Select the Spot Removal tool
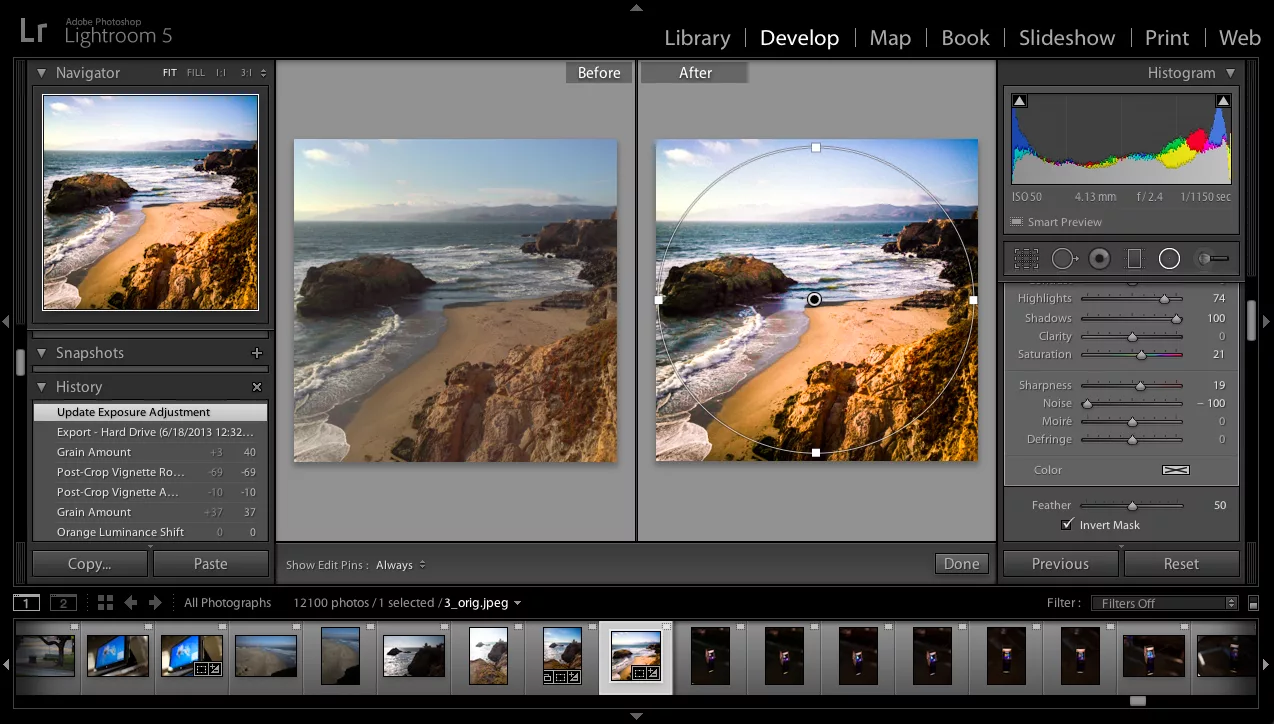The width and height of the screenshot is (1274, 724). pyautogui.click(x=1063, y=259)
